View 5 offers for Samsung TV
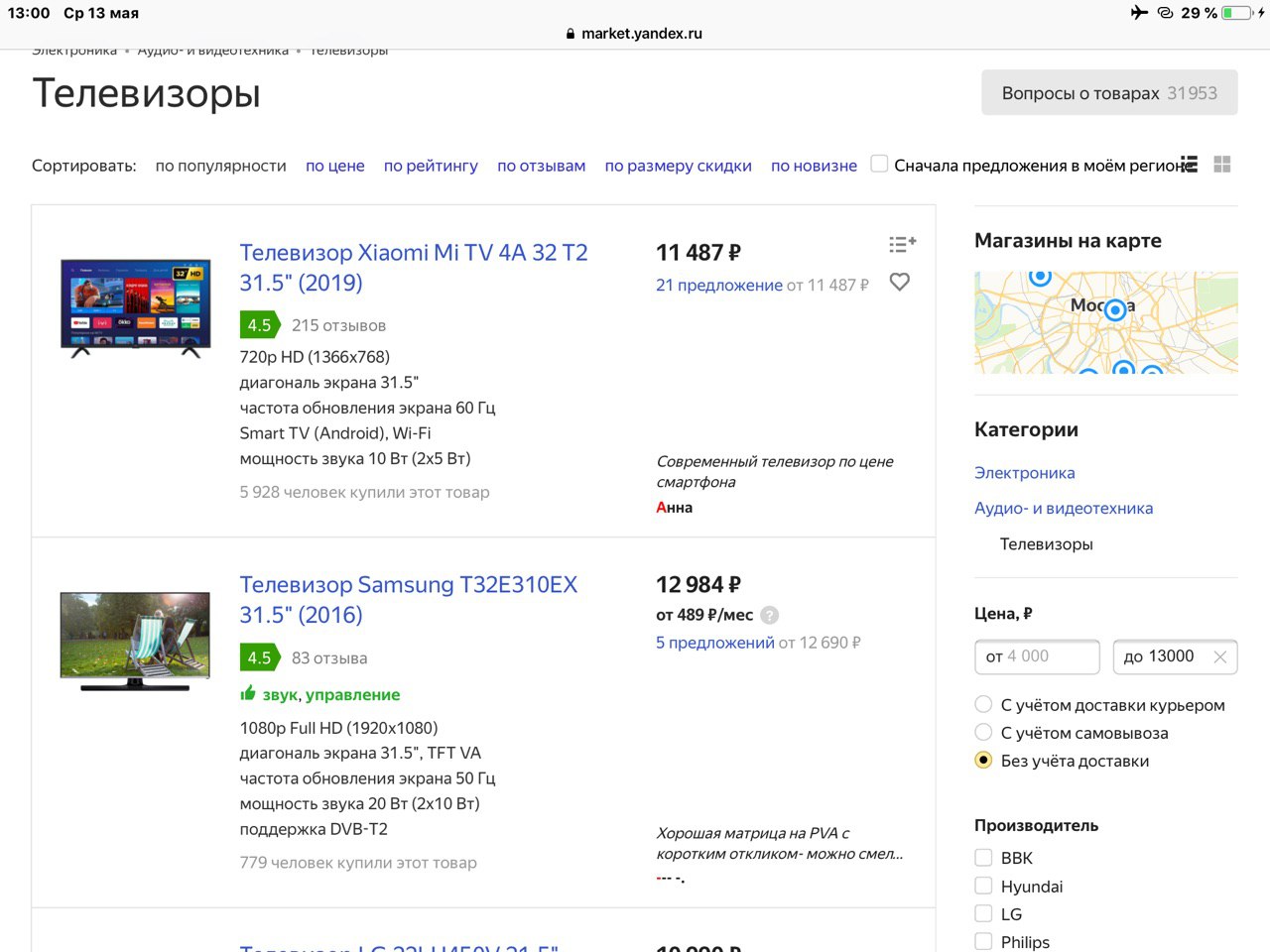 [715, 643]
